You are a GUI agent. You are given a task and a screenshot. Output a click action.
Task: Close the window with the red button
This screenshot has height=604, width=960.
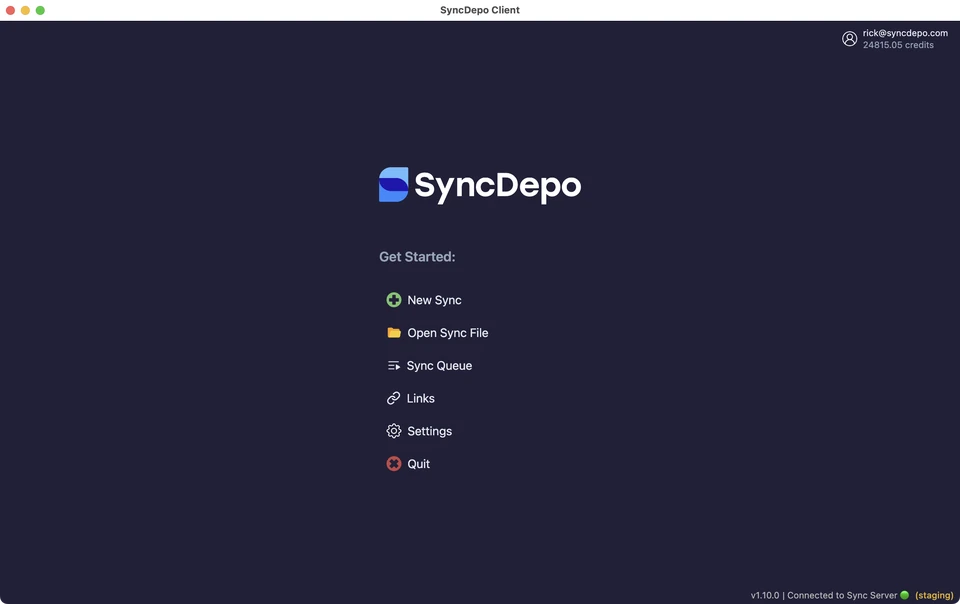click(x=10, y=10)
